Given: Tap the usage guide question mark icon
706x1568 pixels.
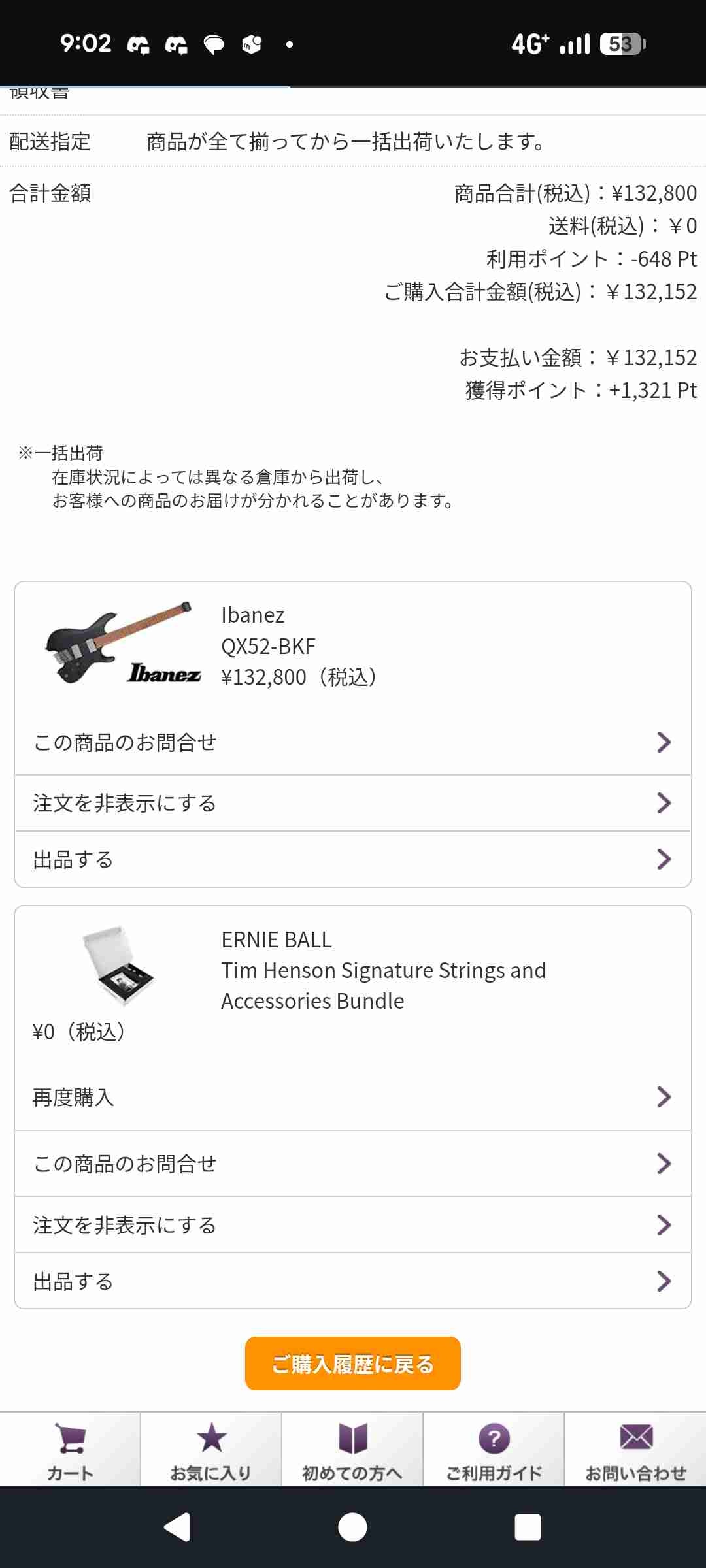Looking at the screenshot, I should (x=494, y=1438).
